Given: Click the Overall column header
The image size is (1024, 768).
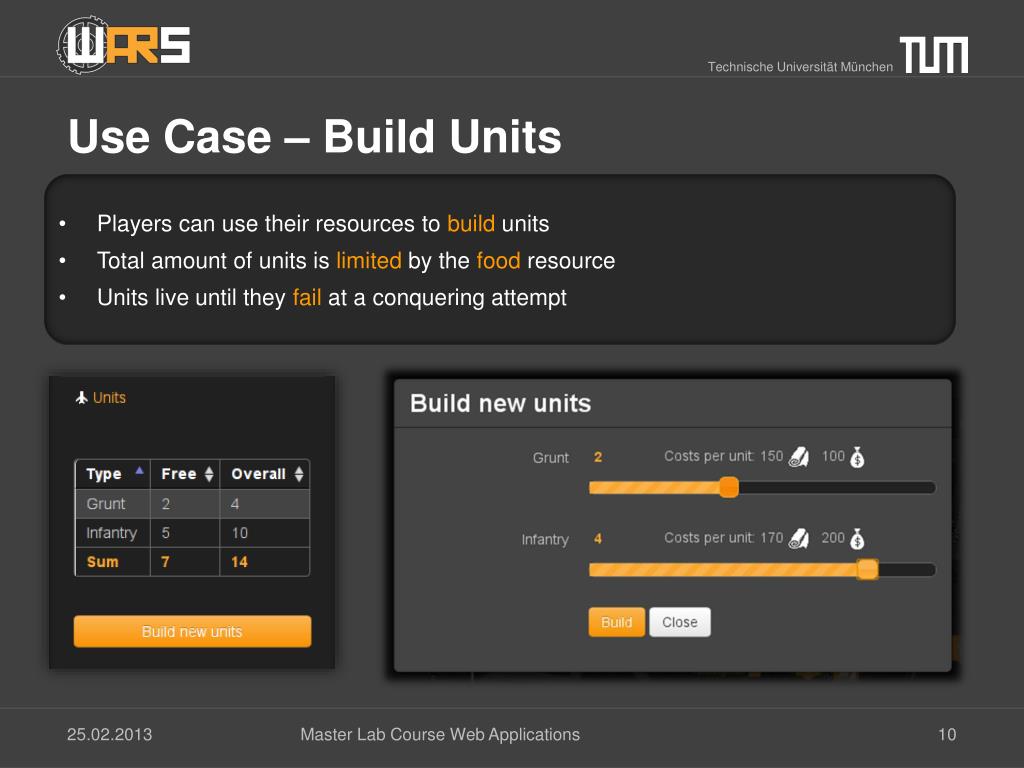Looking at the screenshot, I should tap(264, 474).
